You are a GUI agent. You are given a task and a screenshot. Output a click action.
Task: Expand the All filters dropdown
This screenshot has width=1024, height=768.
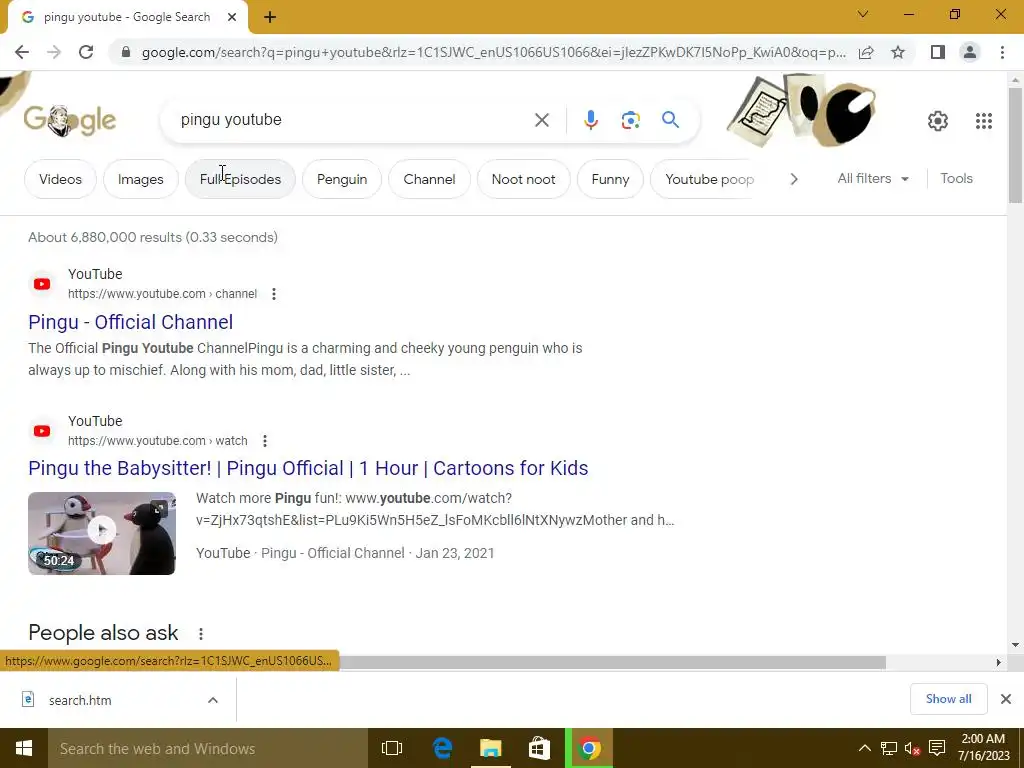click(x=873, y=178)
